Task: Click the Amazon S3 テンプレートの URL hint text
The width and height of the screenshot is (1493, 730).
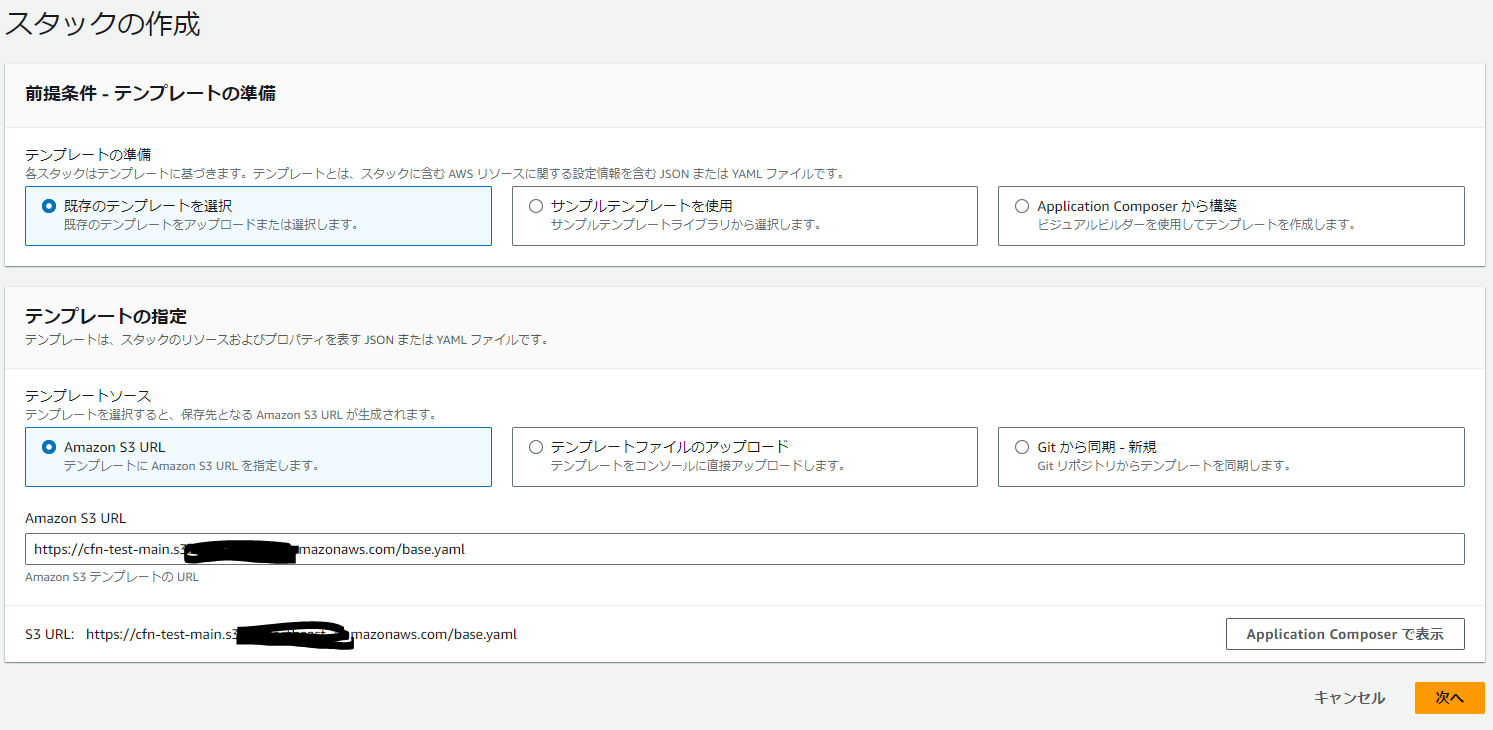Action: 112,577
